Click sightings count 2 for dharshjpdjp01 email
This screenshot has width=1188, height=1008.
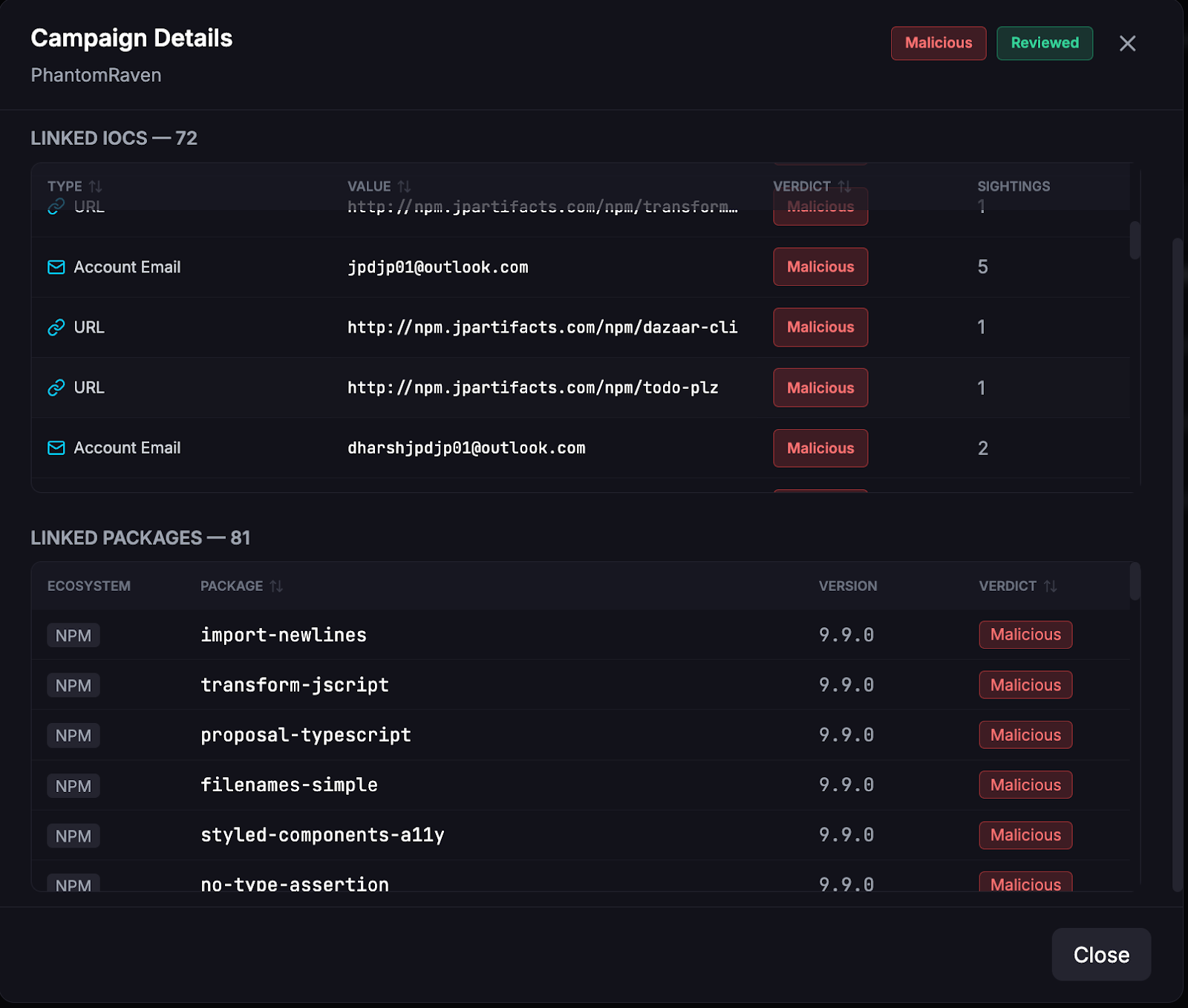click(982, 448)
